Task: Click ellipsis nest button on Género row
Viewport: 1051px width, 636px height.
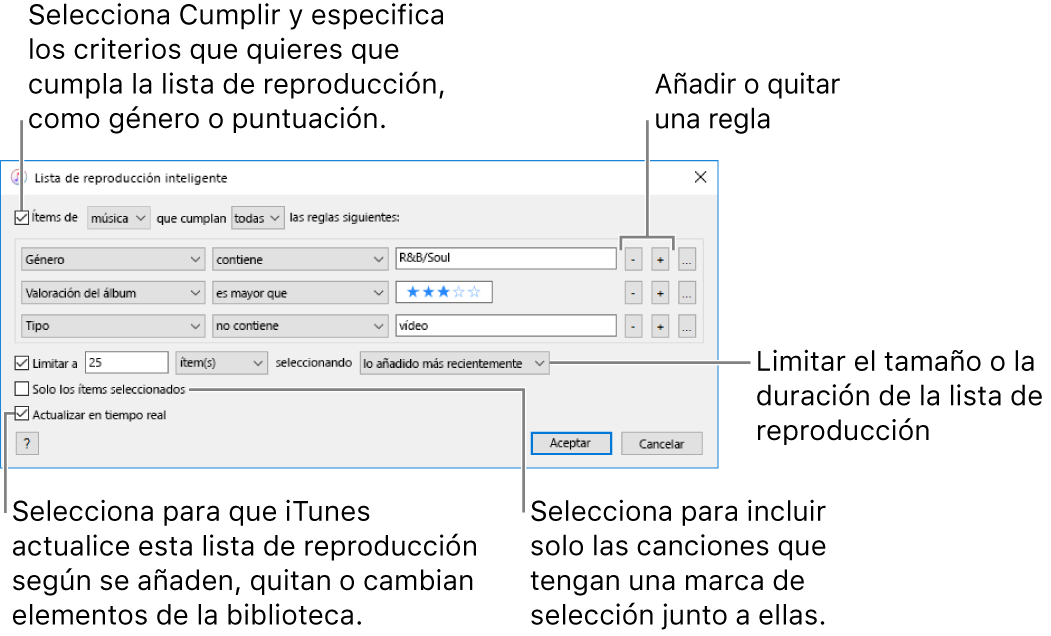Action: (687, 259)
